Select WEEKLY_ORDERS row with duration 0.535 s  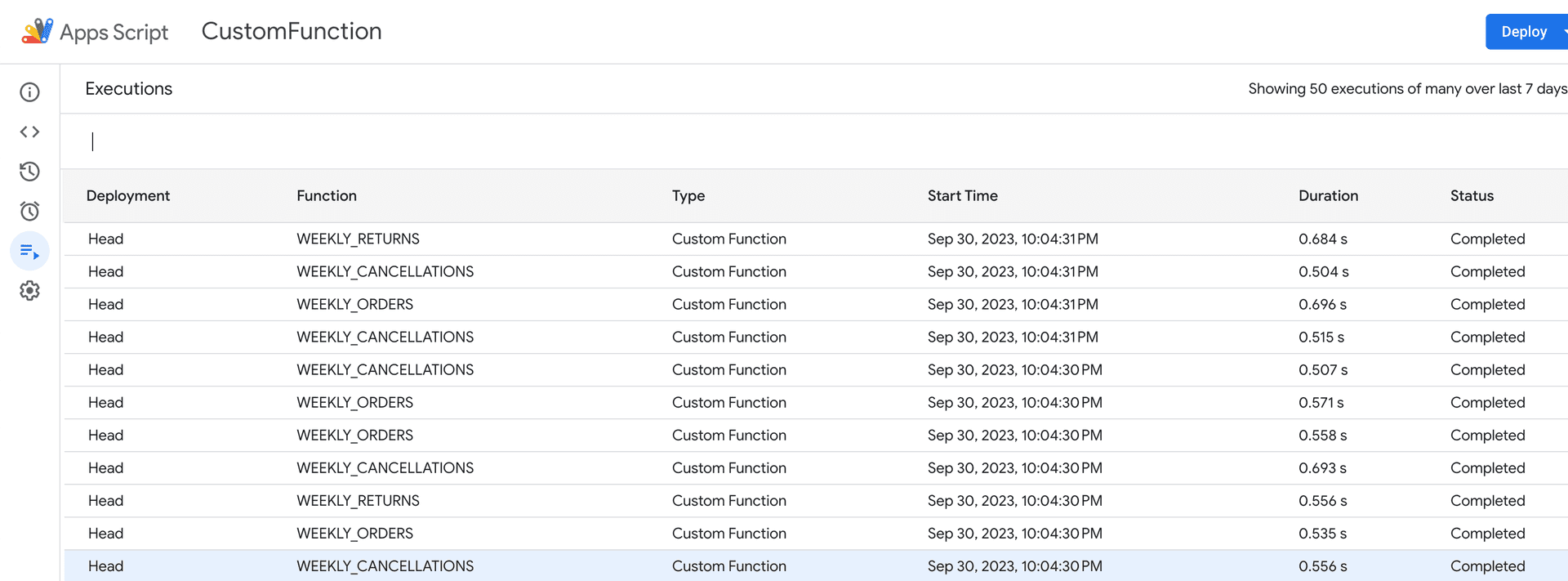coord(816,533)
